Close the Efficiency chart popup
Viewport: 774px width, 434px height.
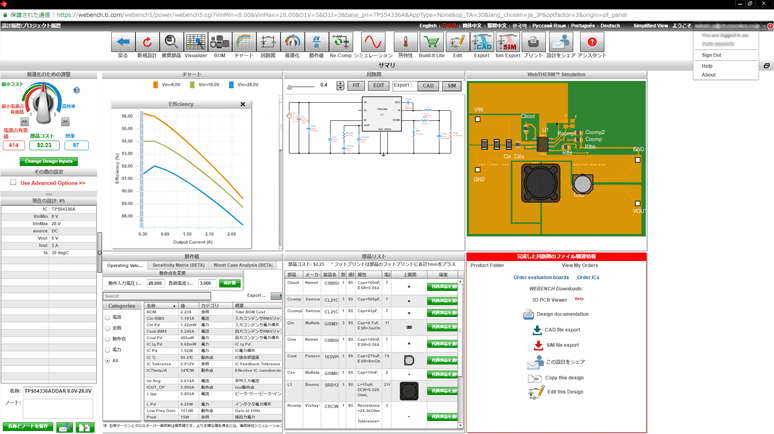(x=243, y=104)
